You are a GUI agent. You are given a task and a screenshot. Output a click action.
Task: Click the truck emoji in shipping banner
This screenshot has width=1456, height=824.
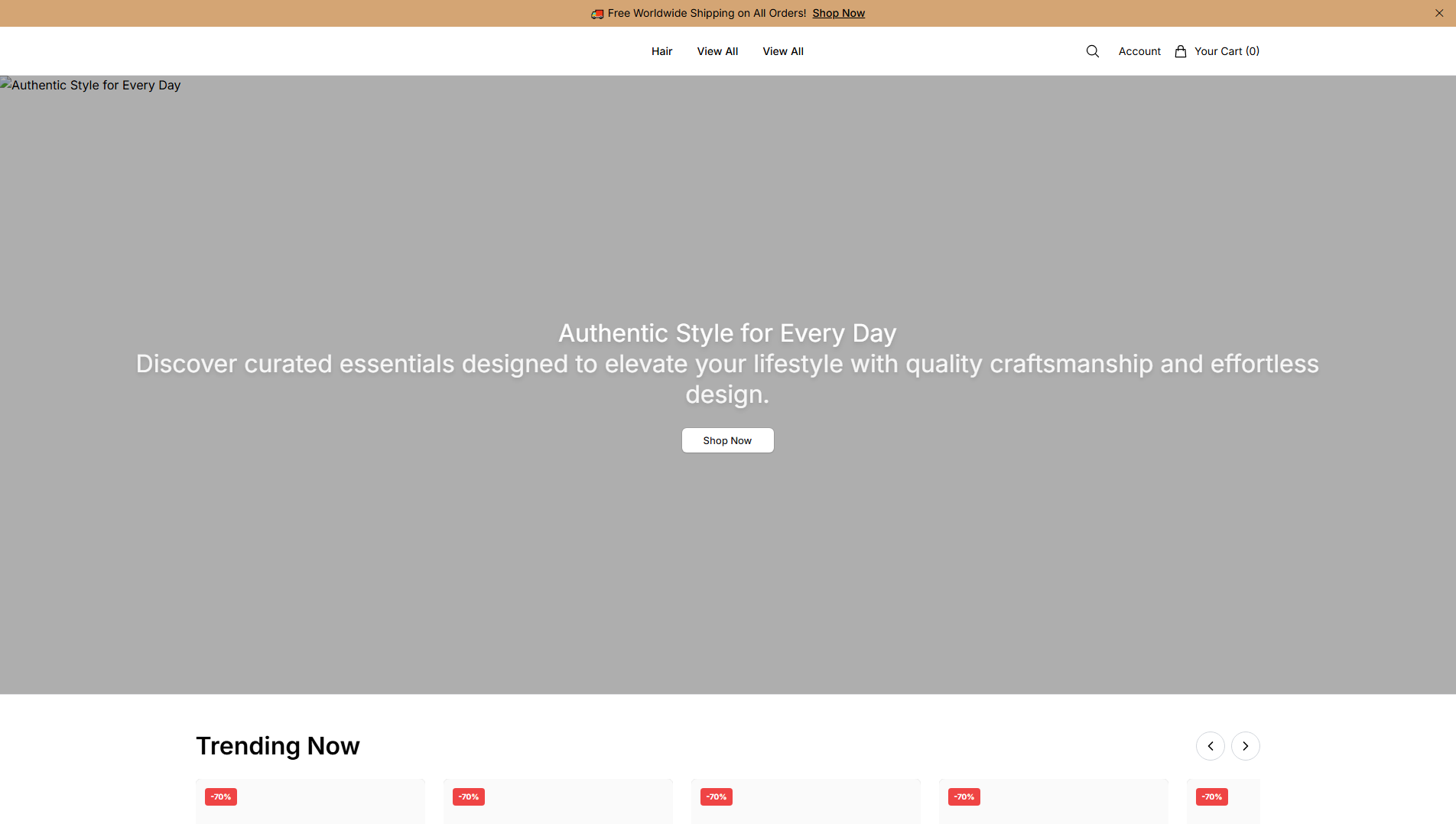(597, 14)
